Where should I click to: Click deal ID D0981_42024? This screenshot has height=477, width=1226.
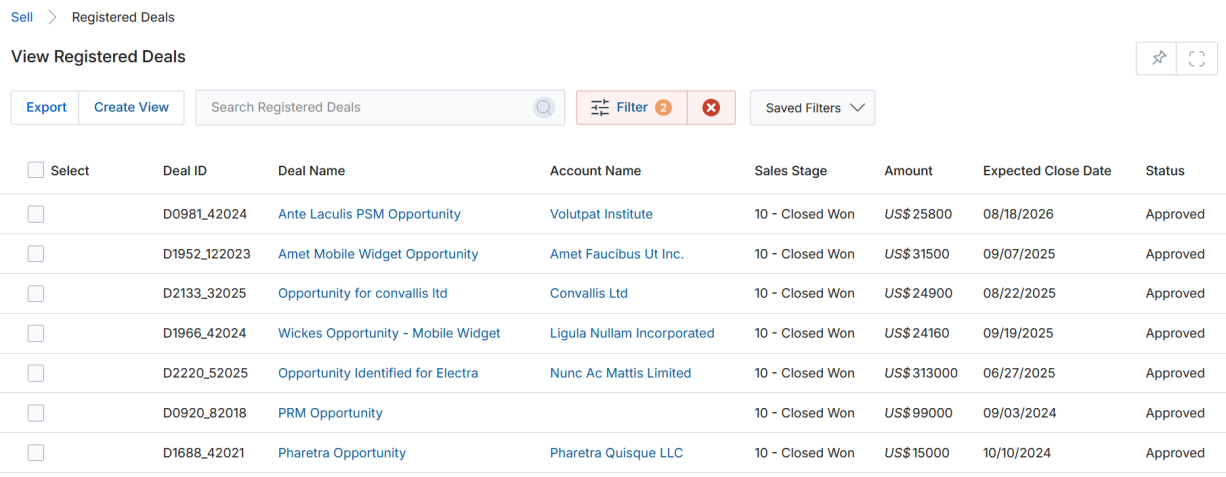(x=205, y=214)
